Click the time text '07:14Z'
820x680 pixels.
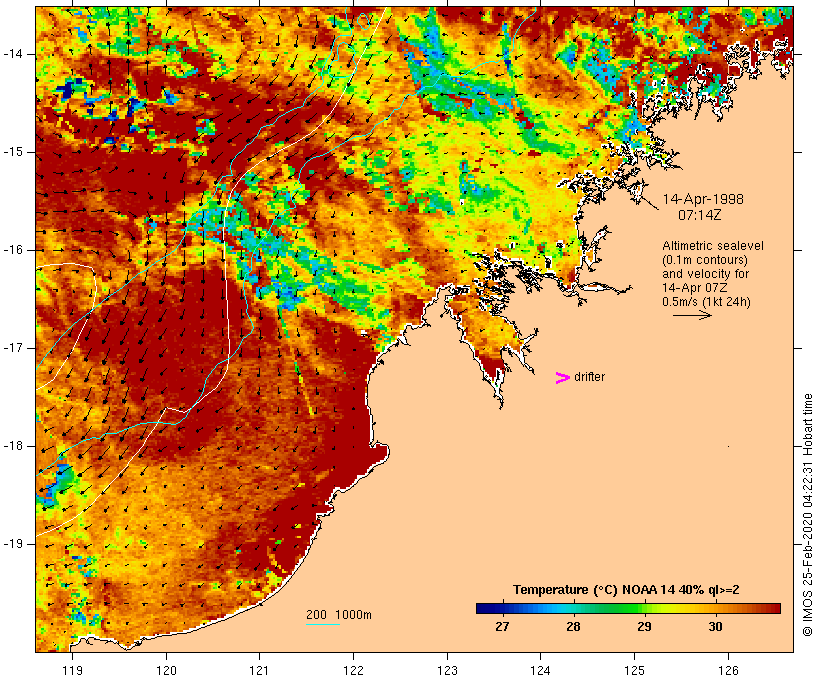click(700, 215)
